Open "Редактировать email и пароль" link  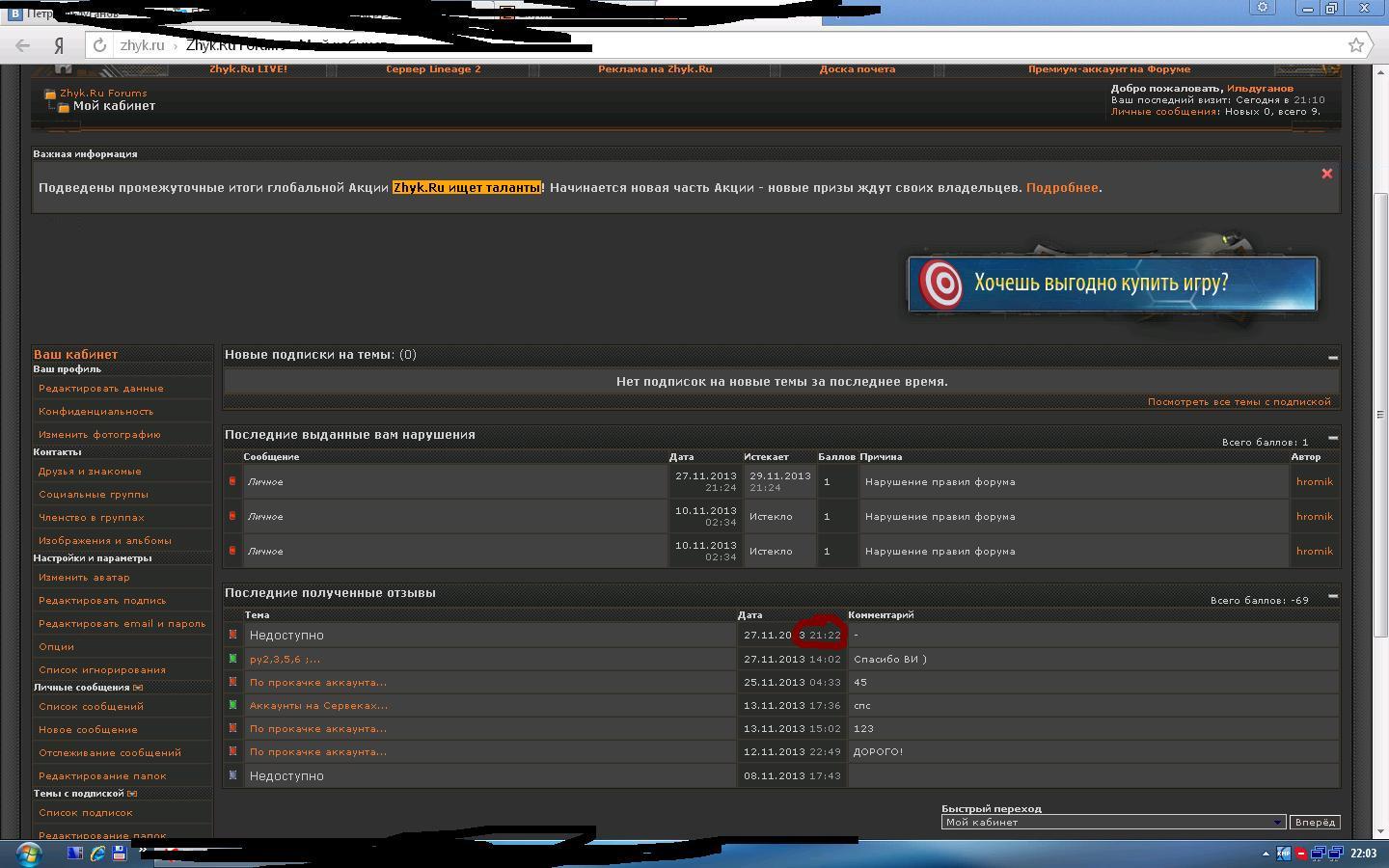(122, 624)
